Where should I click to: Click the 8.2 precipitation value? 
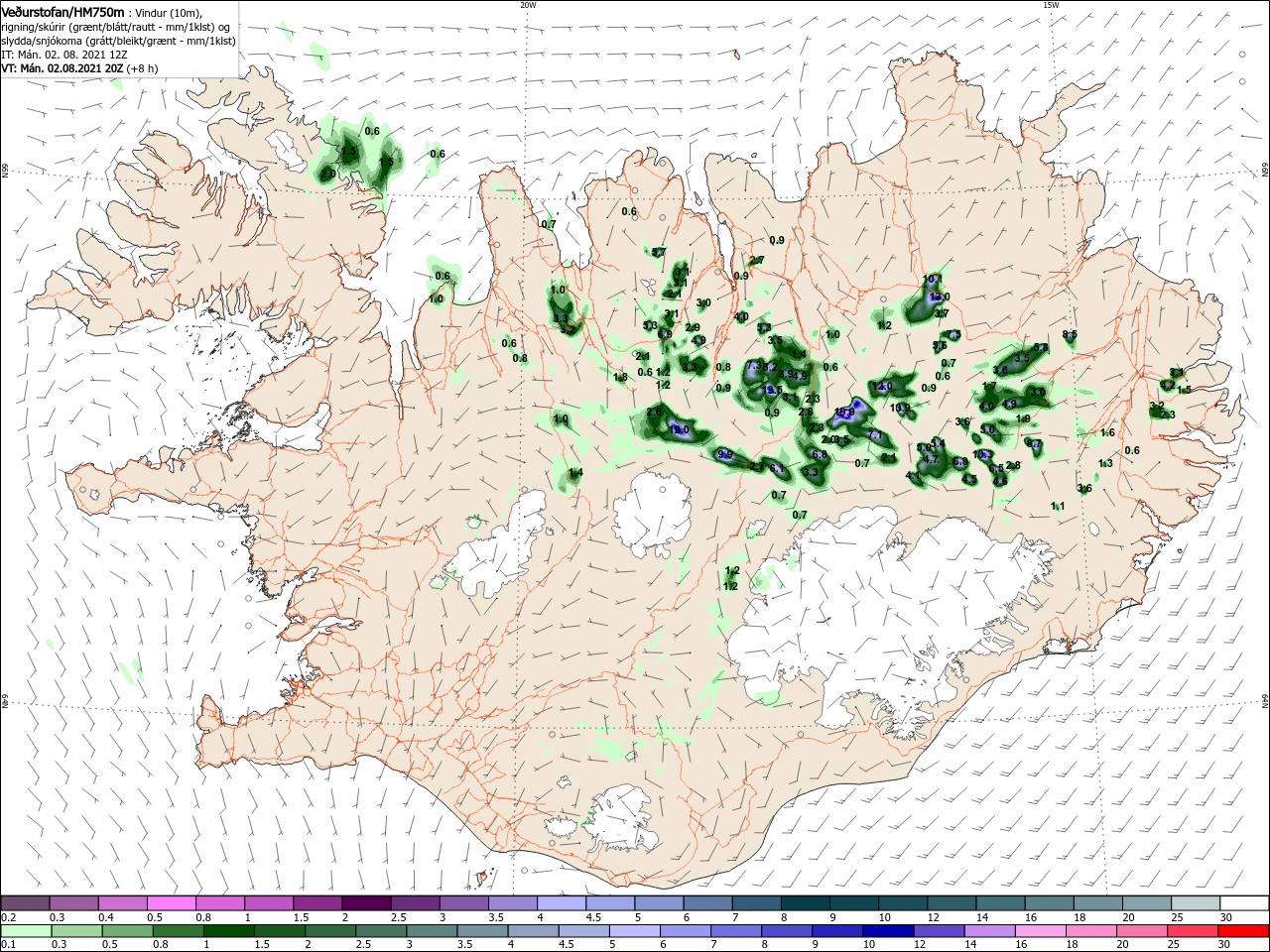[770, 367]
